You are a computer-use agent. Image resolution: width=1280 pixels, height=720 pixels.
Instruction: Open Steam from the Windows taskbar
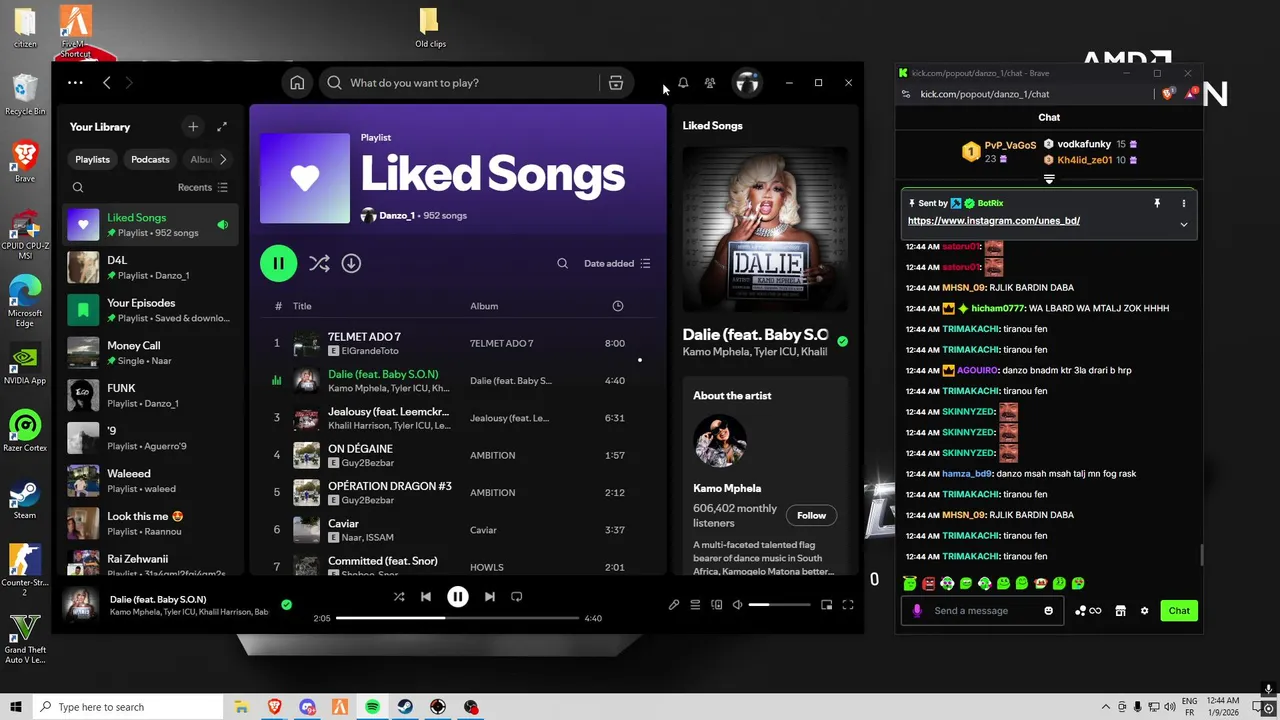click(x=405, y=707)
